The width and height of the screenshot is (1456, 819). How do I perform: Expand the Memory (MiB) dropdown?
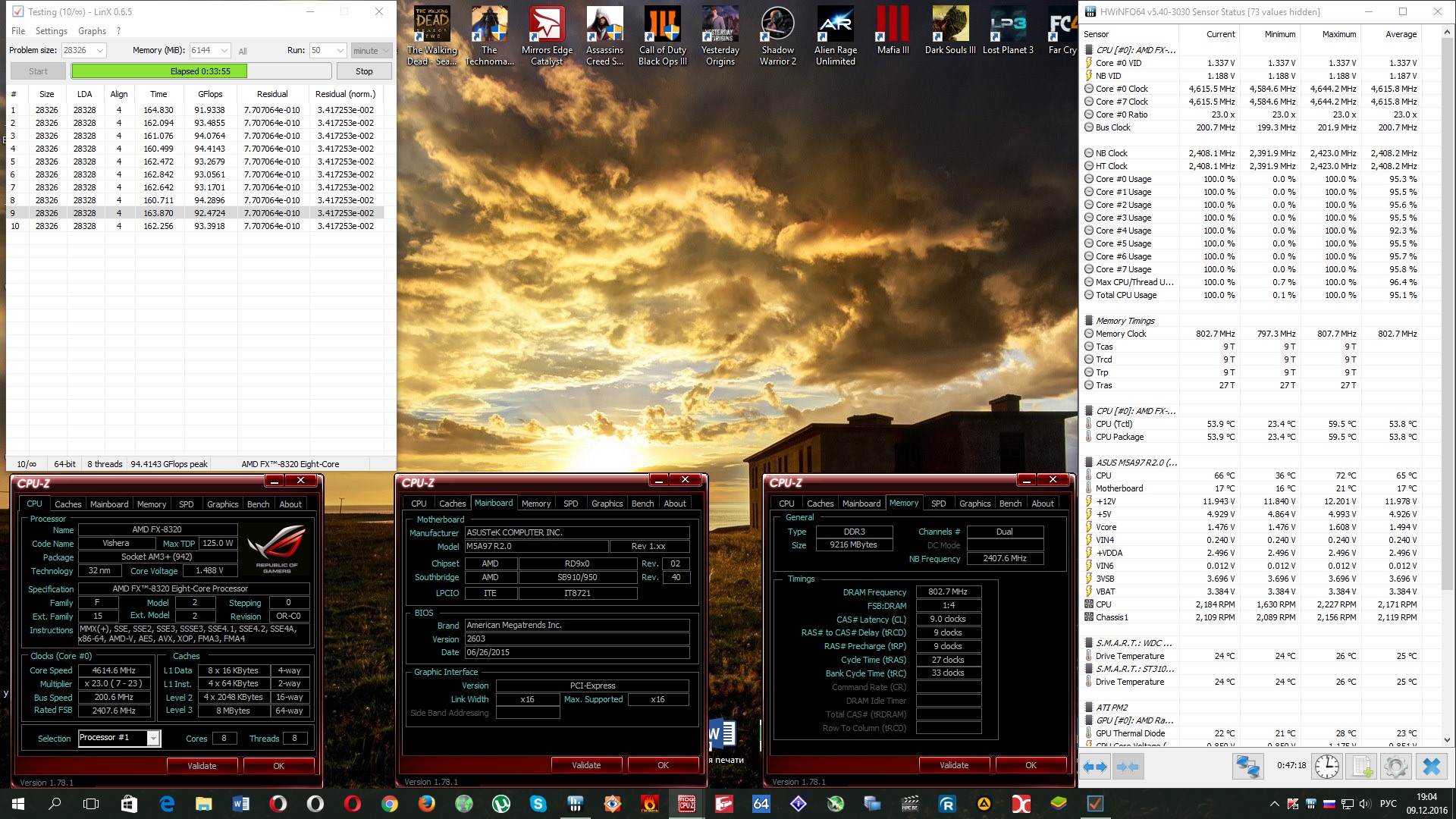[224, 51]
